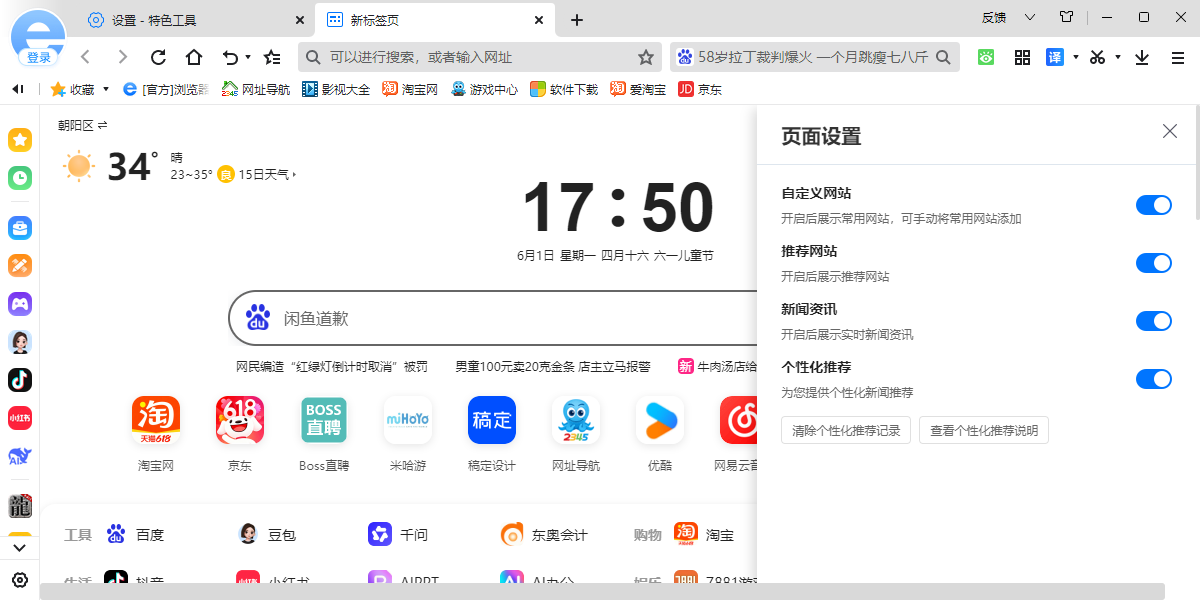Expand the undo history dropdown arrow
This screenshot has height=600, width=1200.
click(x=248, y=57)
